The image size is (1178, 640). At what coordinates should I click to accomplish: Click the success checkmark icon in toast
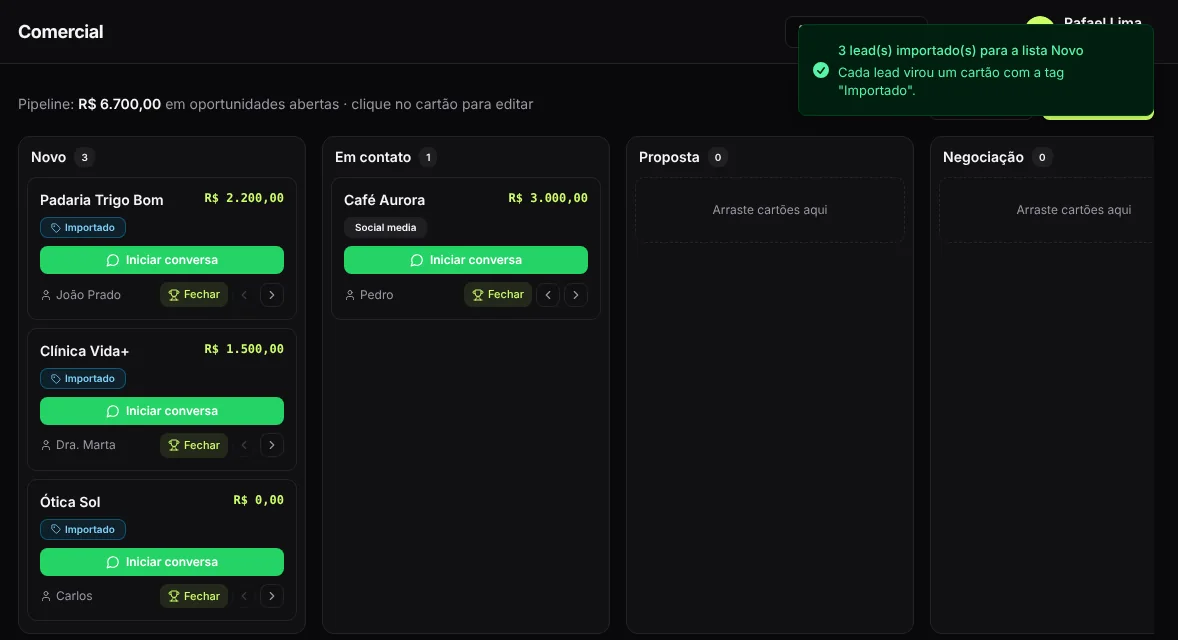(821, 71)
